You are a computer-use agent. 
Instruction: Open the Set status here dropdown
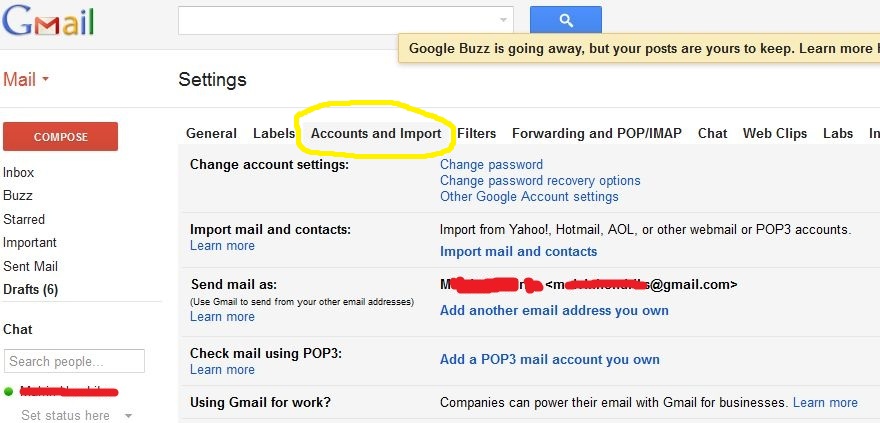(x=128, y=415)
